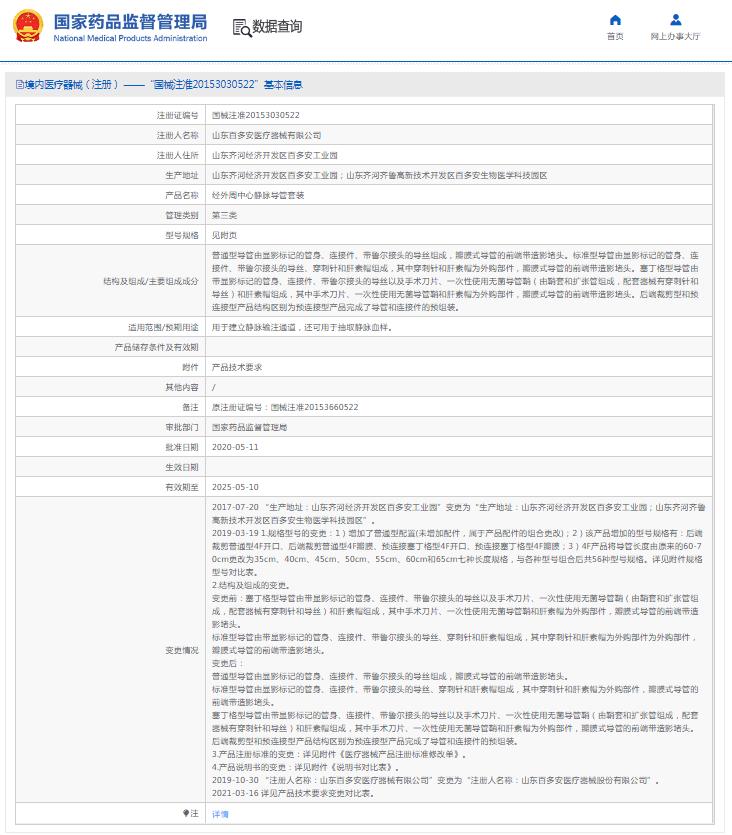732x835 pixels.
Task: Select approval date 2020-05-11
Action: click(x=235, y=447)
